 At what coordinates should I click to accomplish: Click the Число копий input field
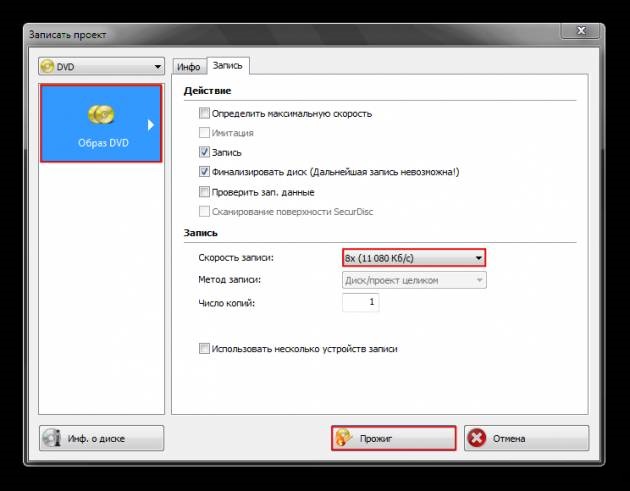click(x=360, y=302)
